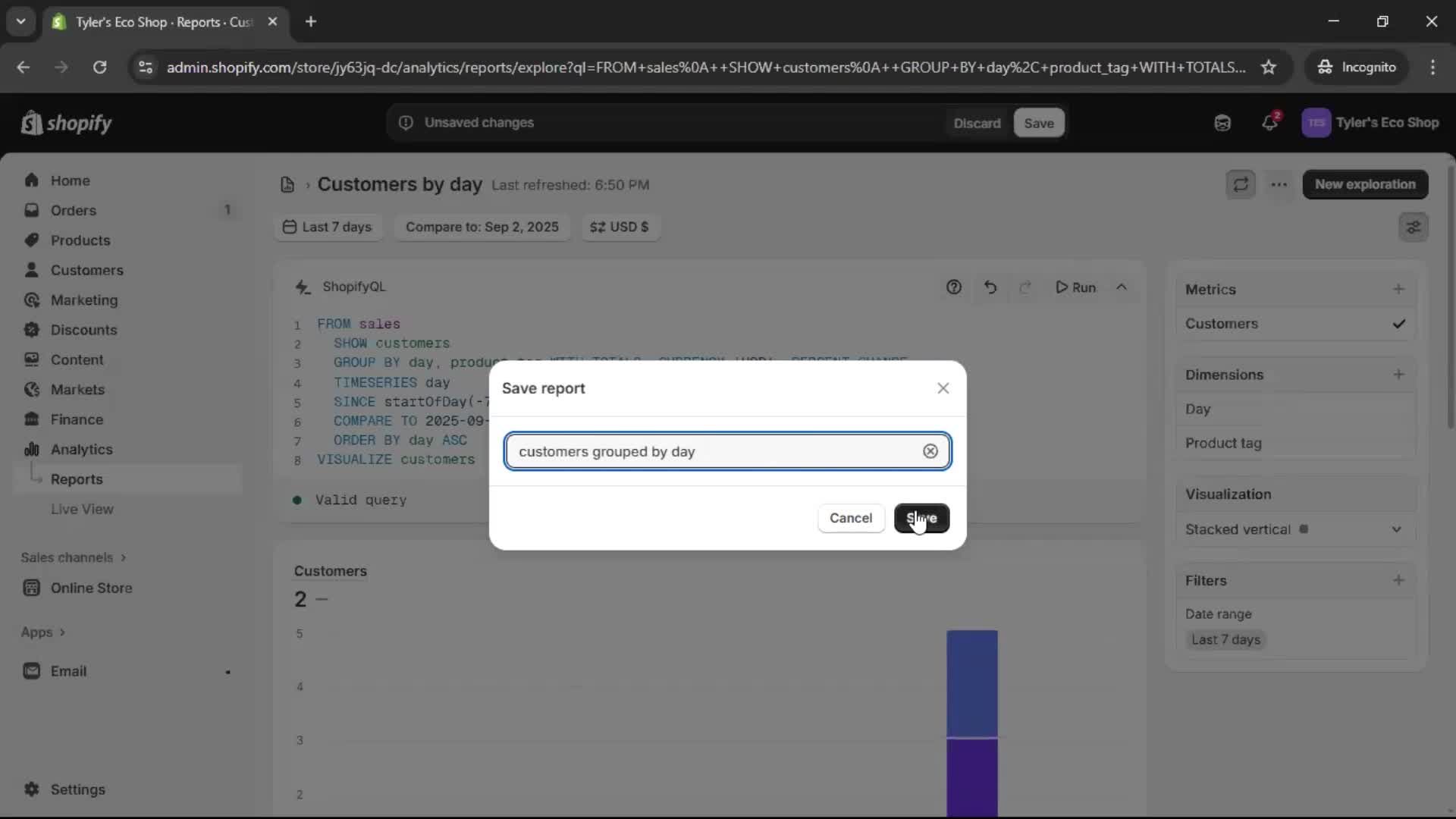
Task: Toggle the Customers metric checkmark
Action: [x=1398, y=324]
